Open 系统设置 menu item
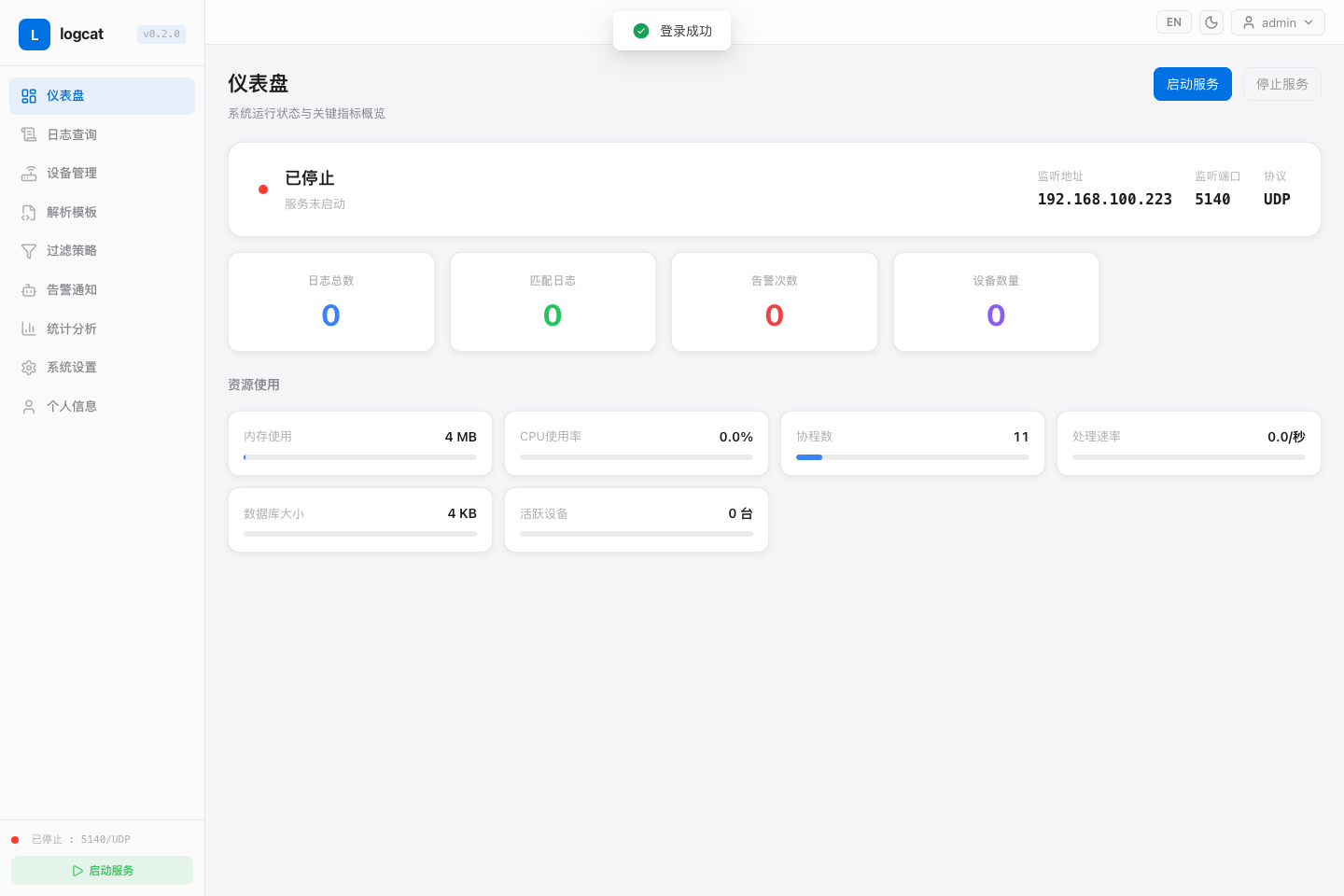Image resolution: width=1344 pixels, height=896 pixels. pos(102,368)
